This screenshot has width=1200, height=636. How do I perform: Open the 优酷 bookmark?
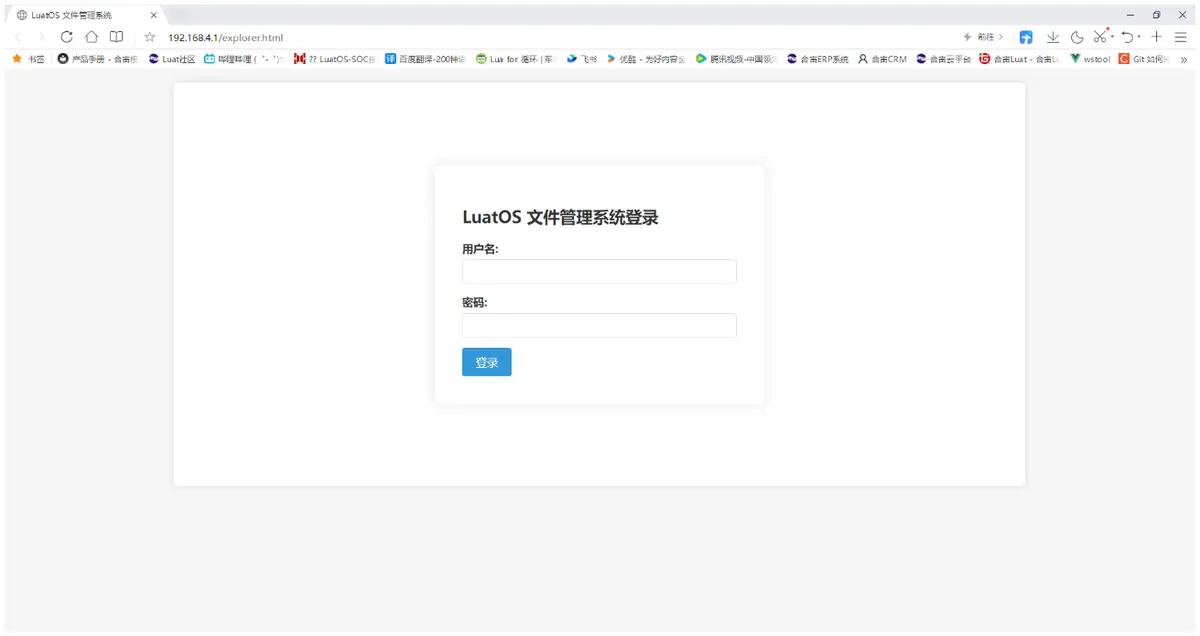(x=646, y=59)
